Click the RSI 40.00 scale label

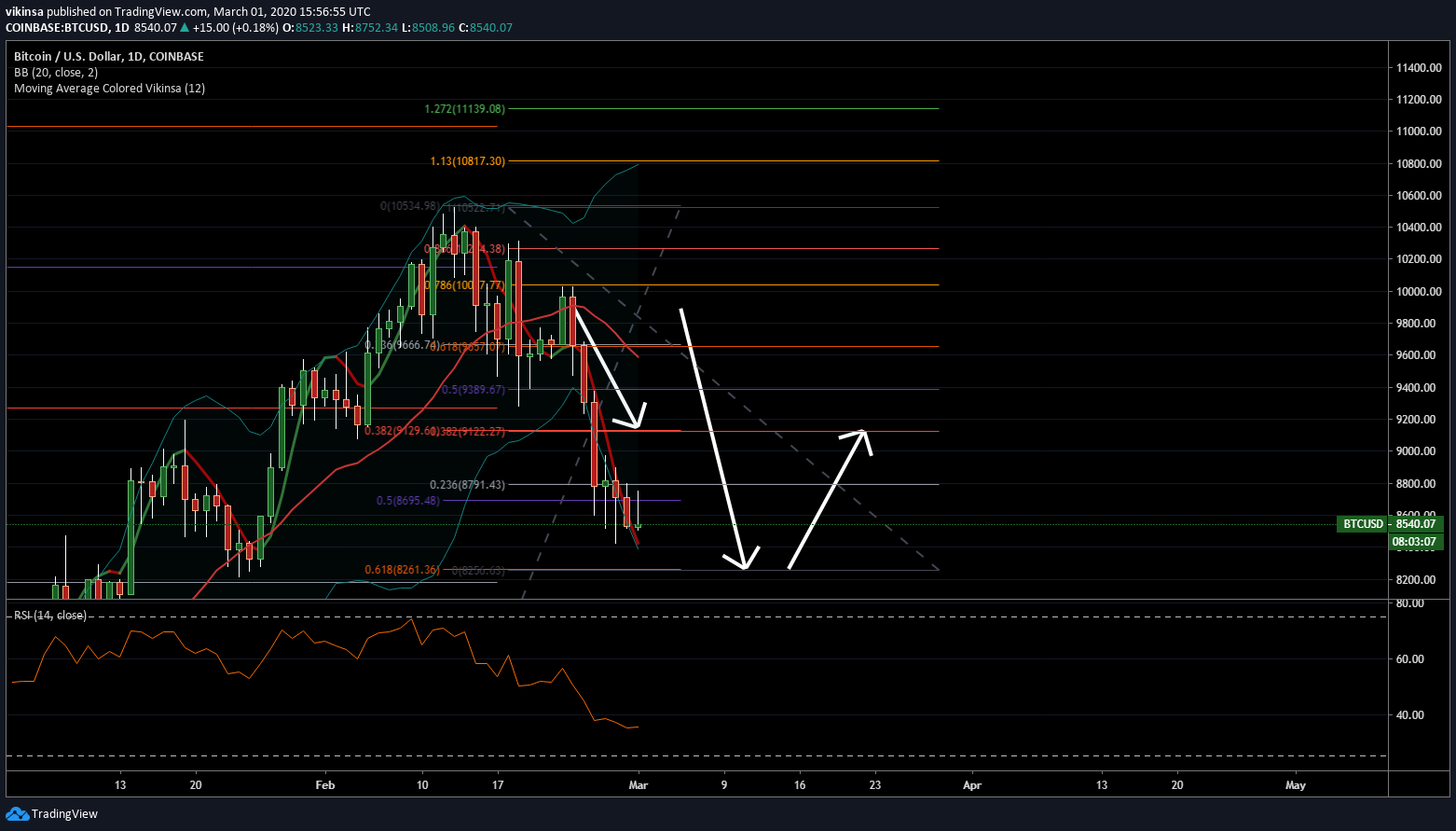click(x=1410, y=715)
